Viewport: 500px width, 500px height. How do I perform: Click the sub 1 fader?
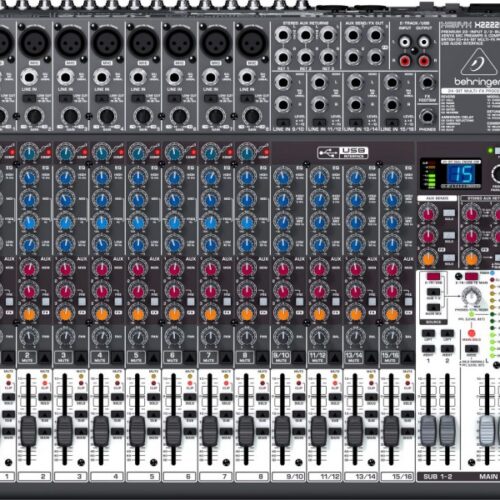[x=428, y=430]
